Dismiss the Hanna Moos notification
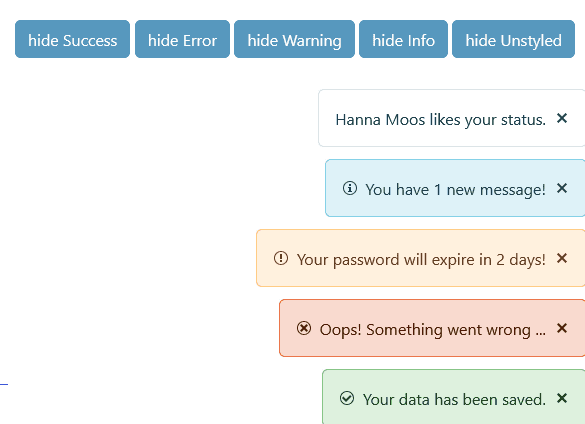This screenshot has width=585, height=424. point(562,118)
